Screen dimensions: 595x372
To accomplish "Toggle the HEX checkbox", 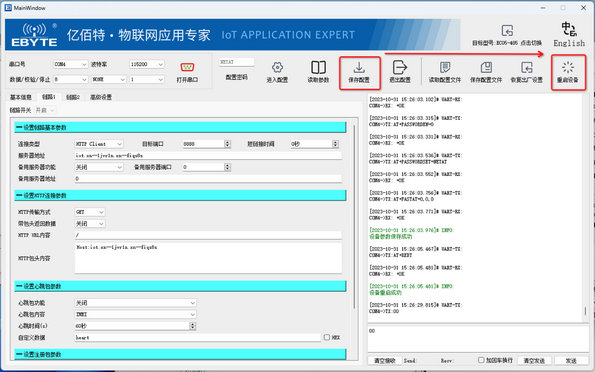I will click(x=327, y=337).
